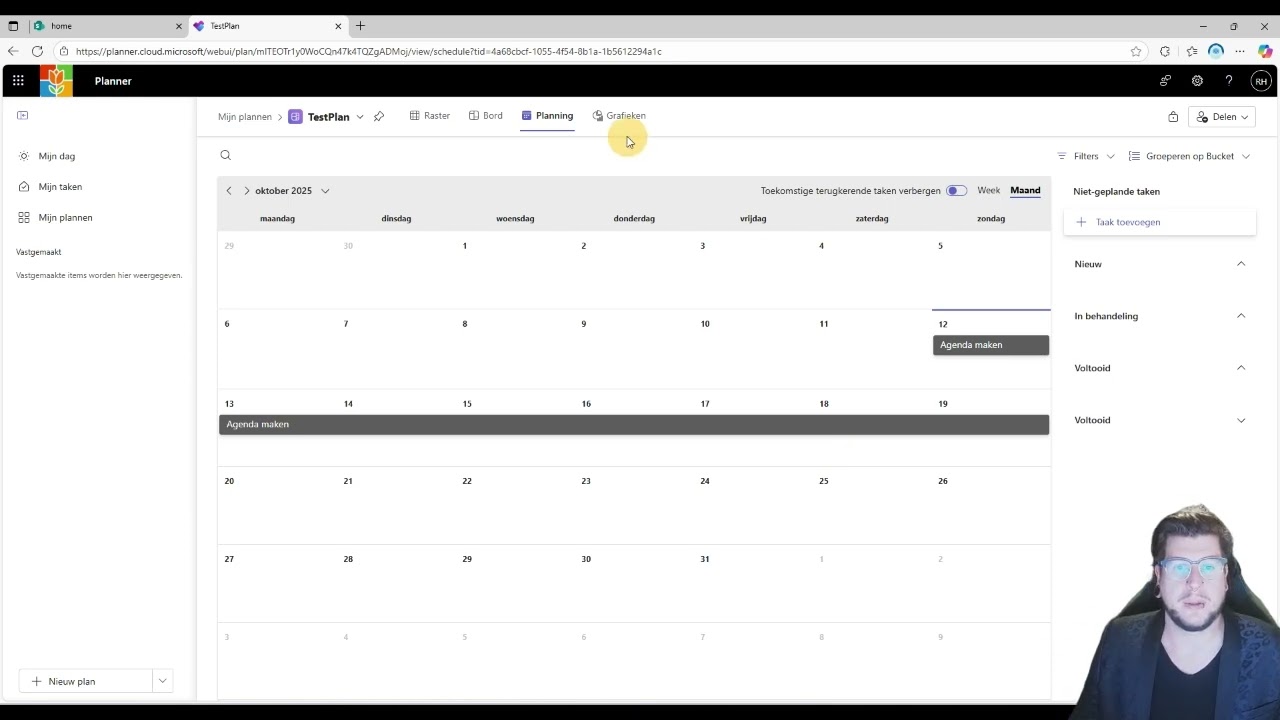Viewport: 1280px width, 720px height.
Task: Click the browser back arrow
Action: [x=13, y=51]
